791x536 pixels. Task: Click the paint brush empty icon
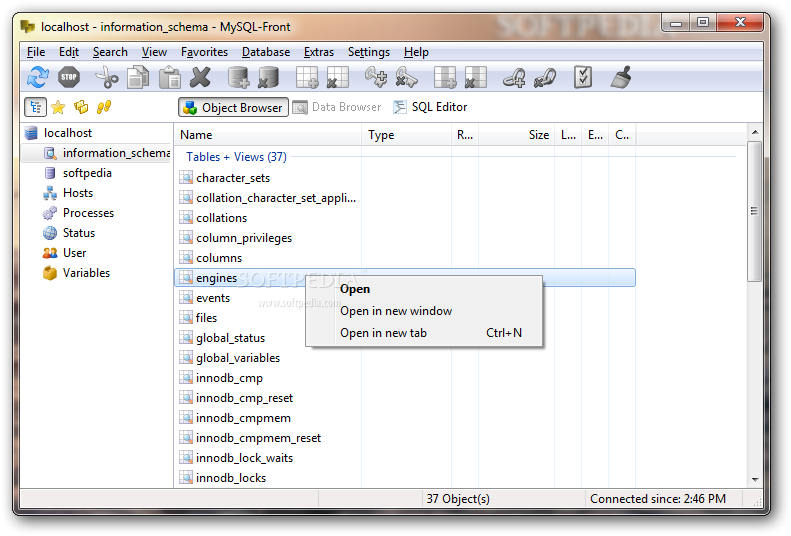click(x=621, y=77)
